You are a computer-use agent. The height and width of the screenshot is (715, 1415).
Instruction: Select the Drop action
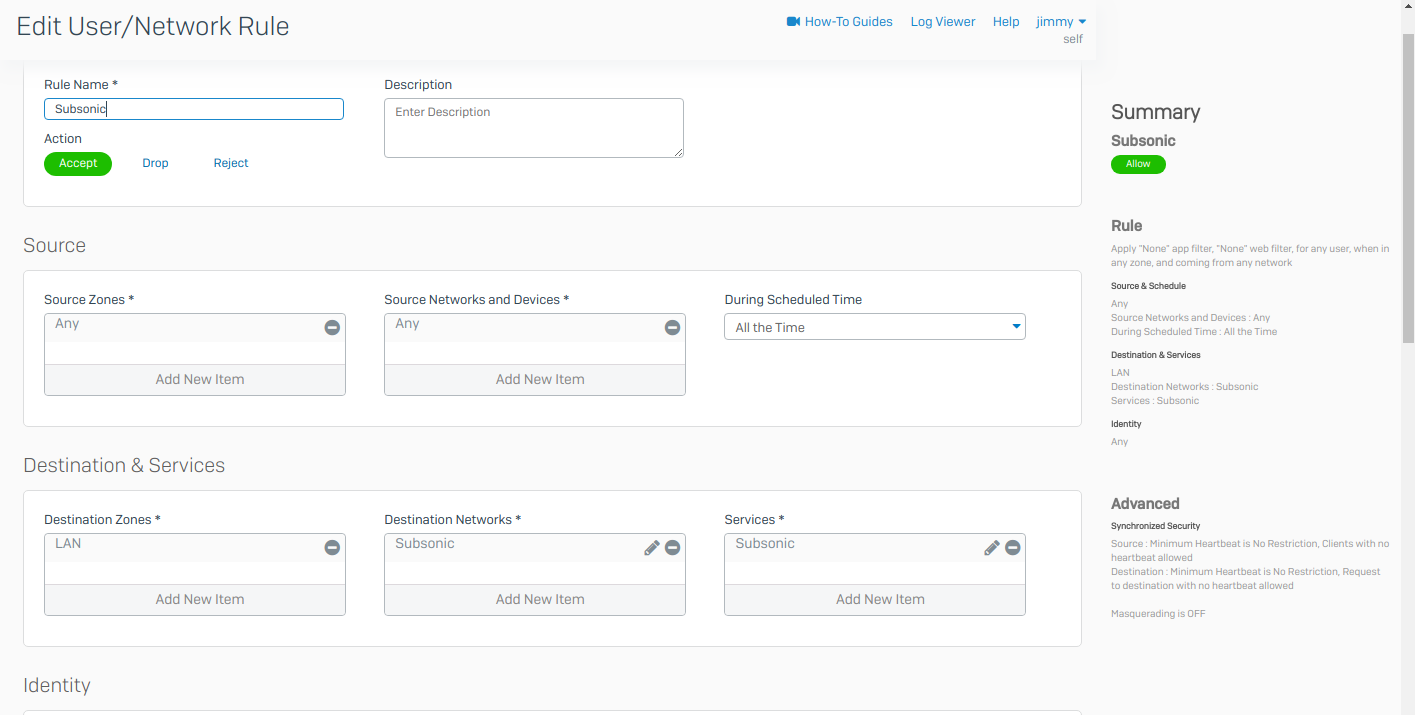[x=155, y=163]
